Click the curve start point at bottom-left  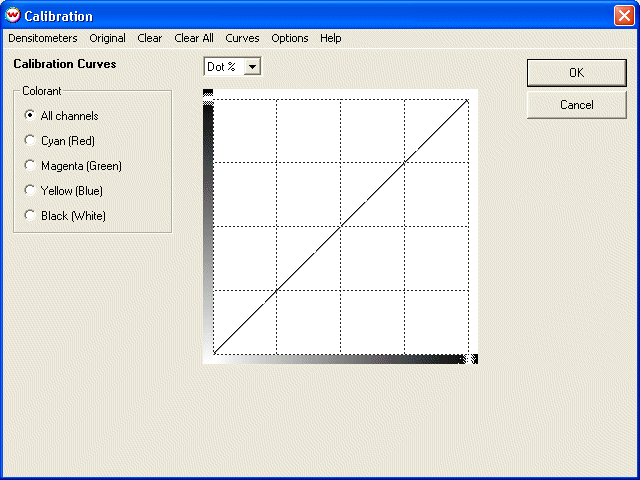[x=213, y=353]
